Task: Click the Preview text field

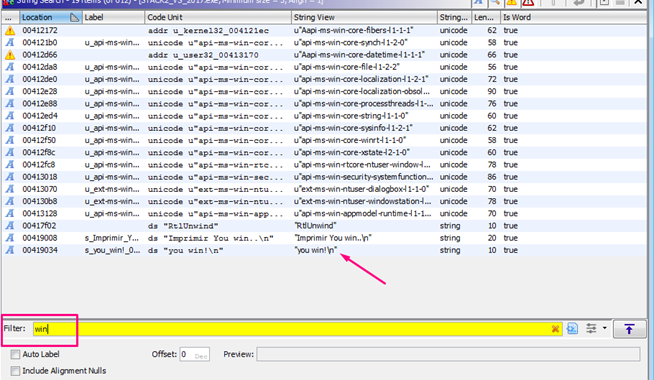Action: [x=448, y=354]
